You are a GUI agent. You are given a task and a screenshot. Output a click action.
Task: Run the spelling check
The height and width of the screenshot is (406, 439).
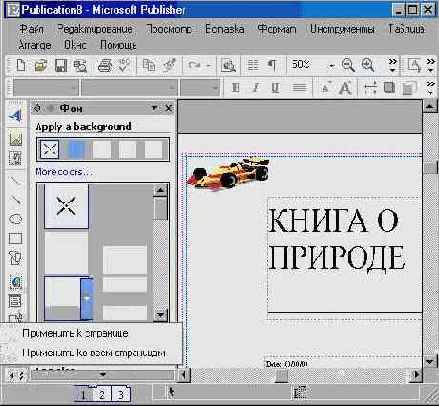(x=124, y=65)
